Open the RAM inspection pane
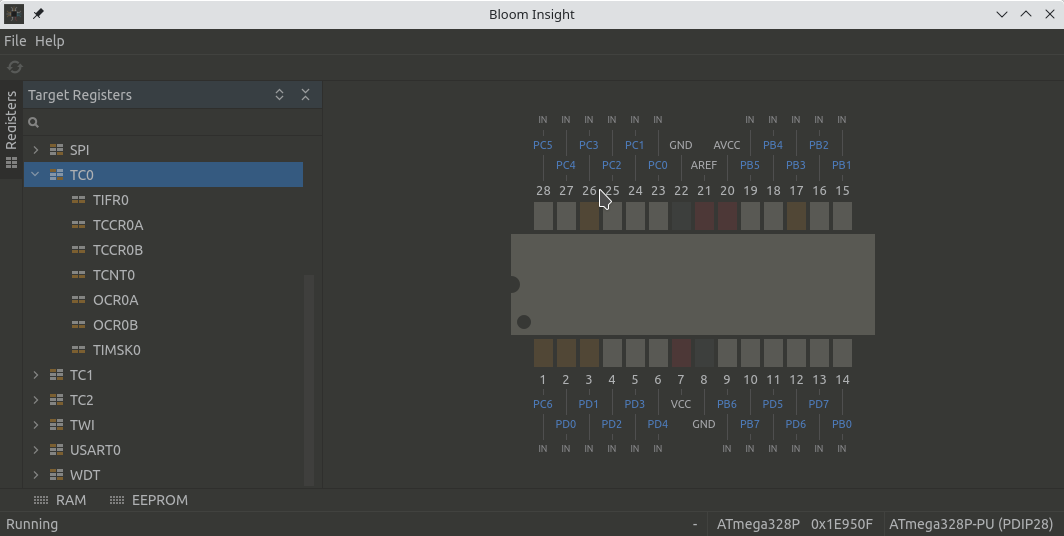This screenshot has height=536, width=1064. tap(60, 500)
